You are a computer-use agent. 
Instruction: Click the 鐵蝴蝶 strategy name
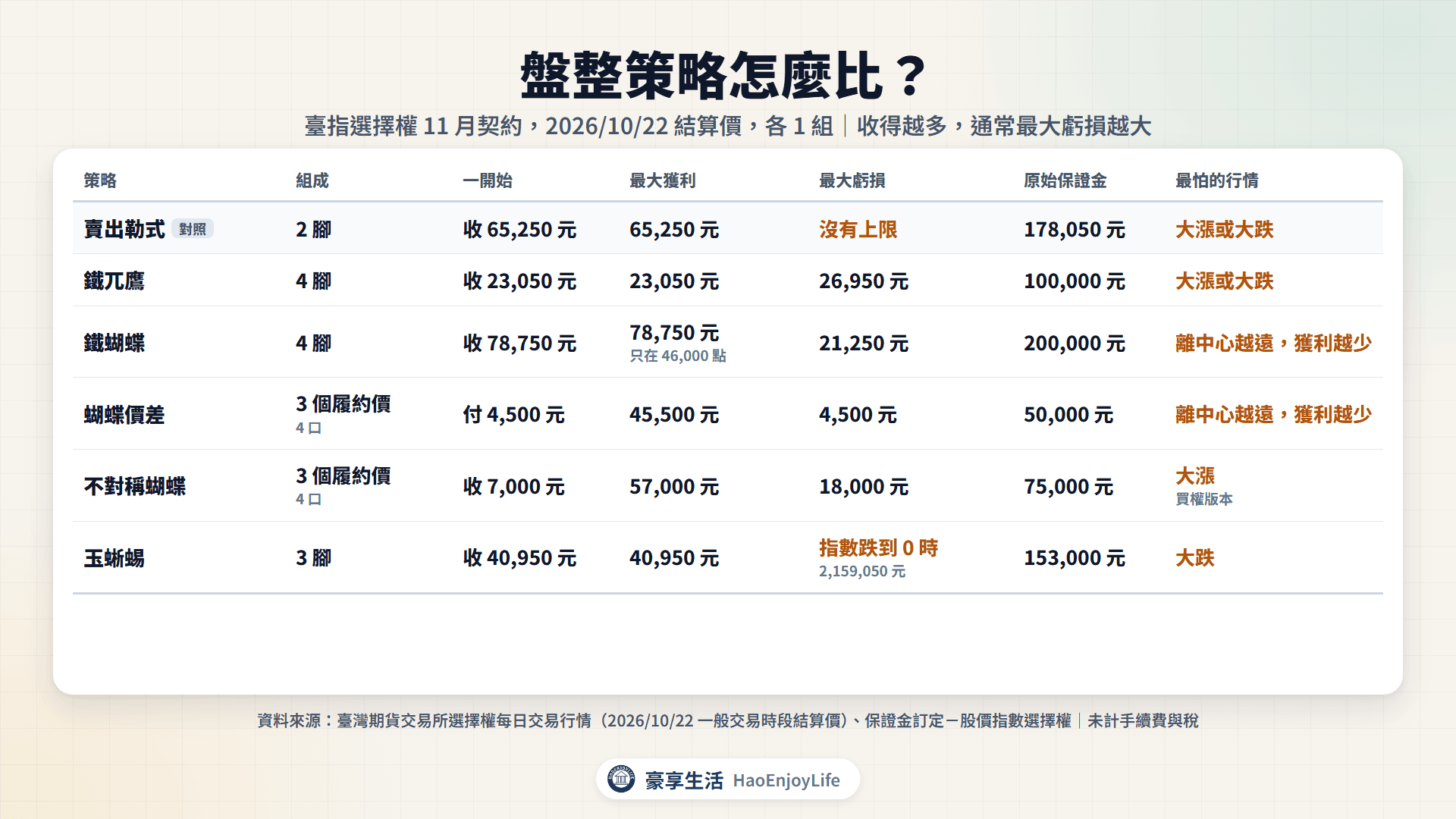click(x=114, y=343)
